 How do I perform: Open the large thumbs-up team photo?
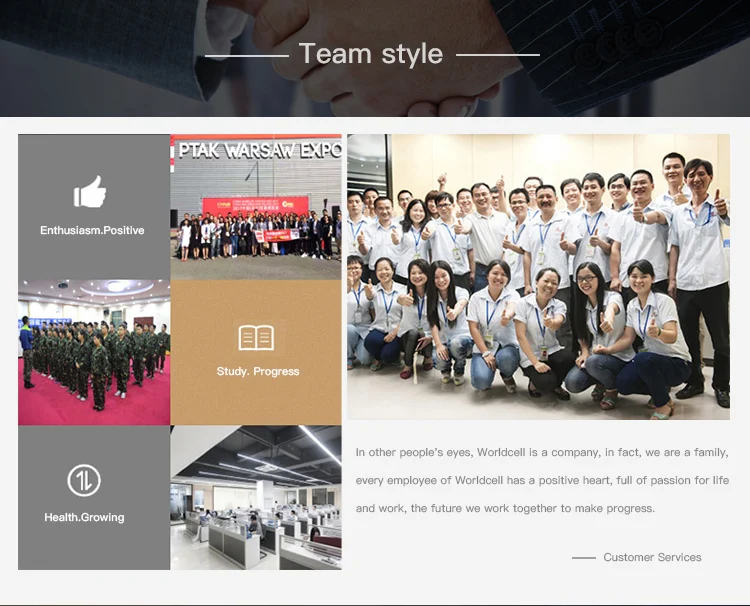point(538,277)
